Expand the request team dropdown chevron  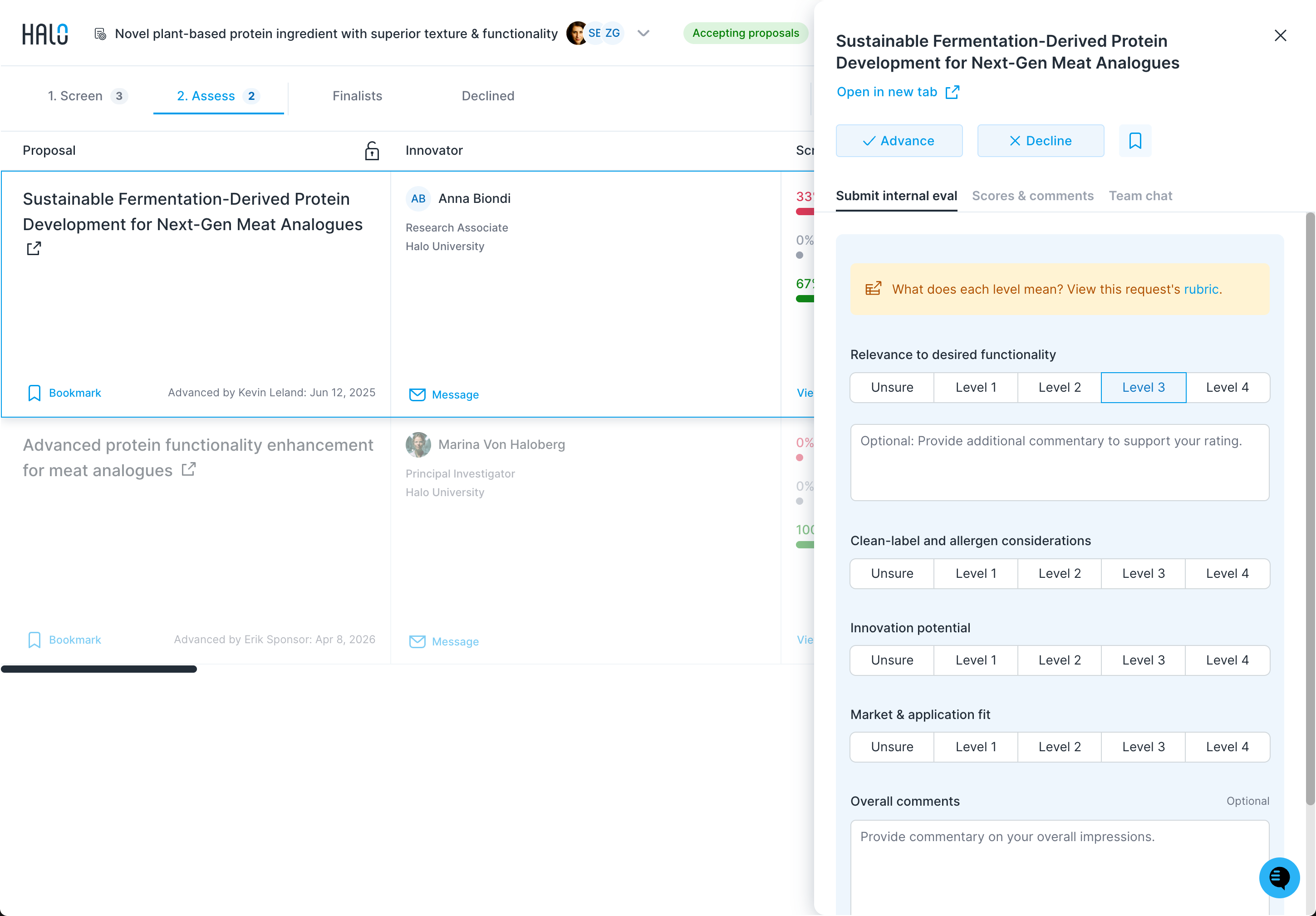coord(643,34)
